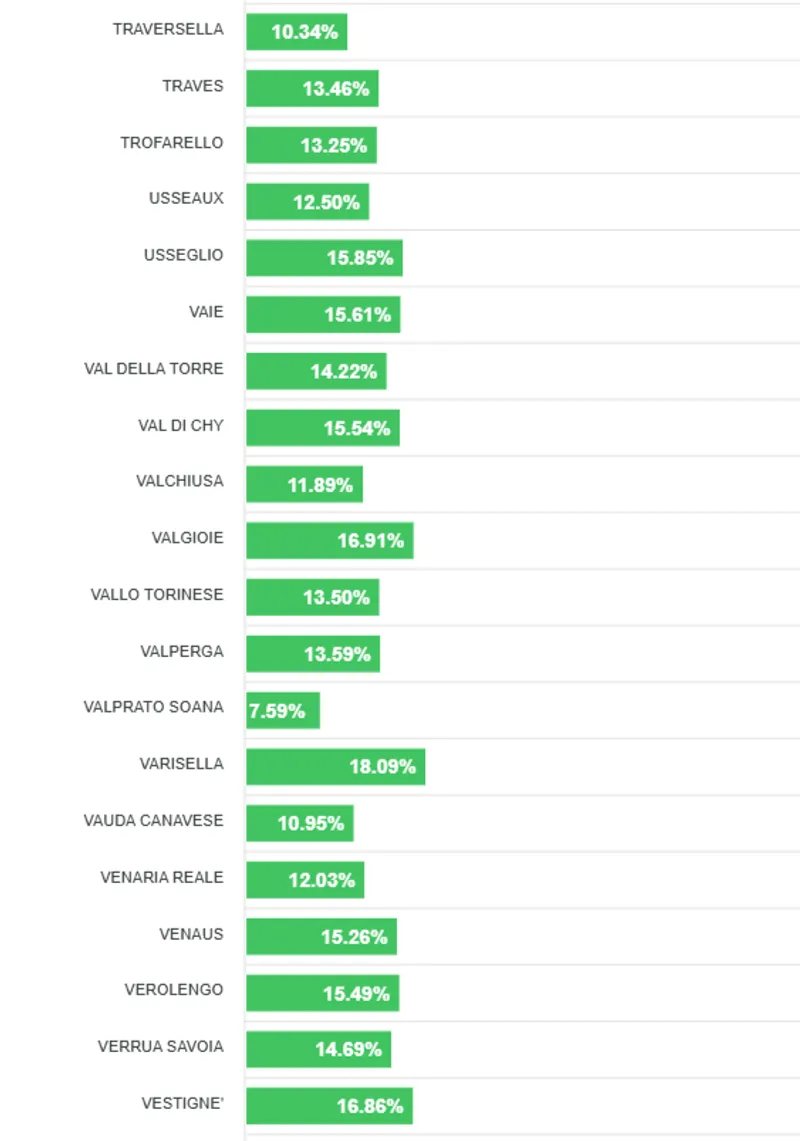
Task: Click the VAL DELLA TORRE 14.22% bar
Action: [x=316, y=371]
